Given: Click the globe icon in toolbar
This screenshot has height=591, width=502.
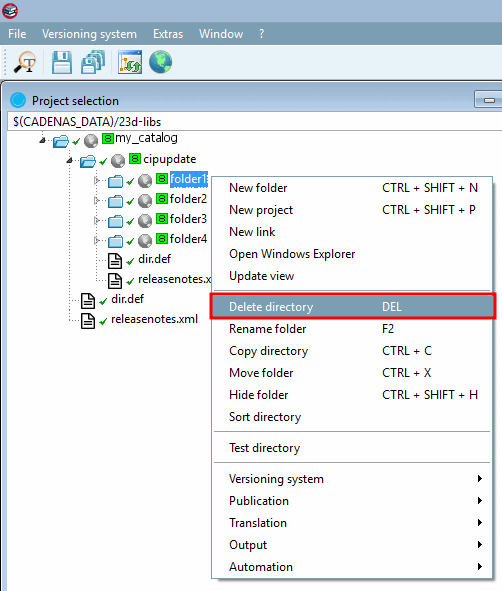Looking at the screenshot, I should pos(161,62).
